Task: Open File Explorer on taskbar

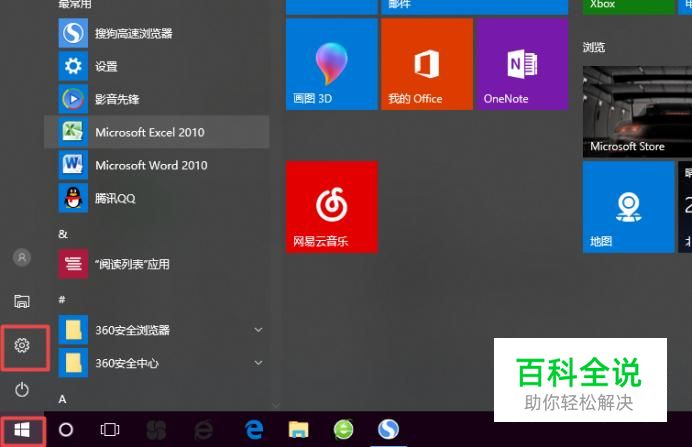Action: tap(298, 429)
